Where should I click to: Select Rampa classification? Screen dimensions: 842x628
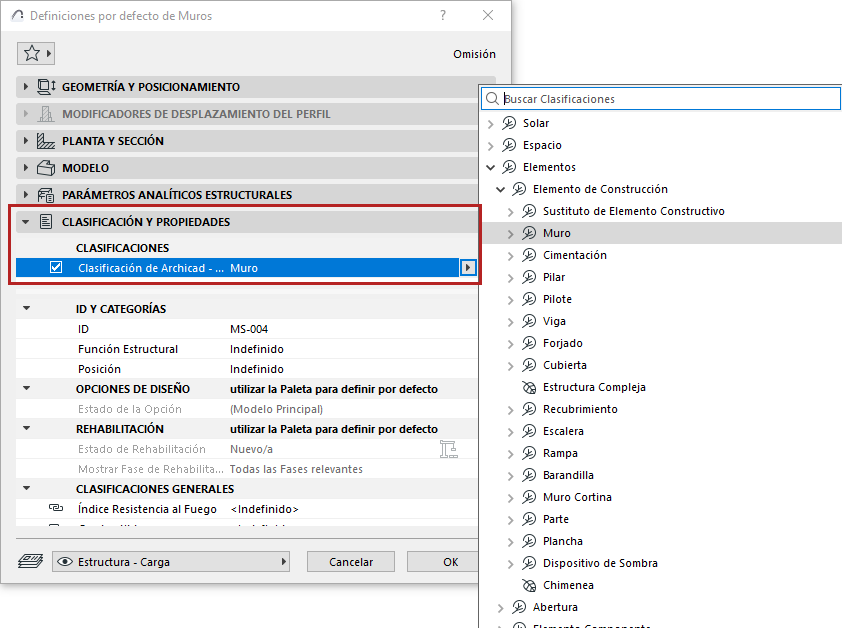click(x=560, y=453)
